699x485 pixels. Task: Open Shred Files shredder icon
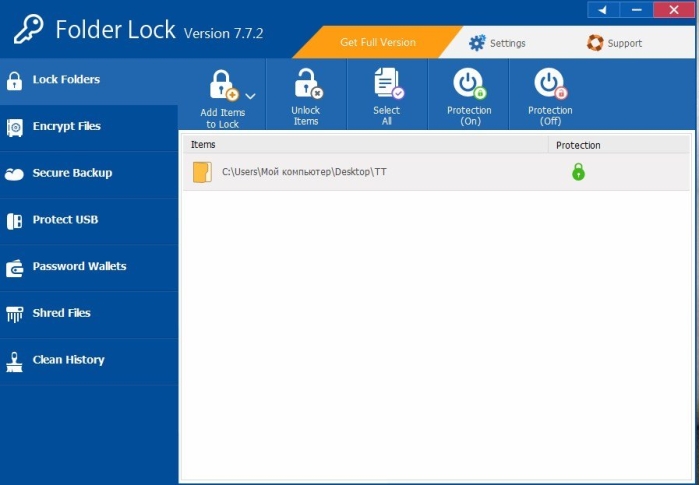coord(14,314)
